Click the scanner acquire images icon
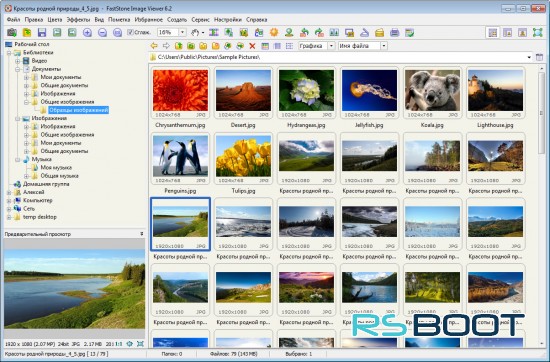 (364, 33)
